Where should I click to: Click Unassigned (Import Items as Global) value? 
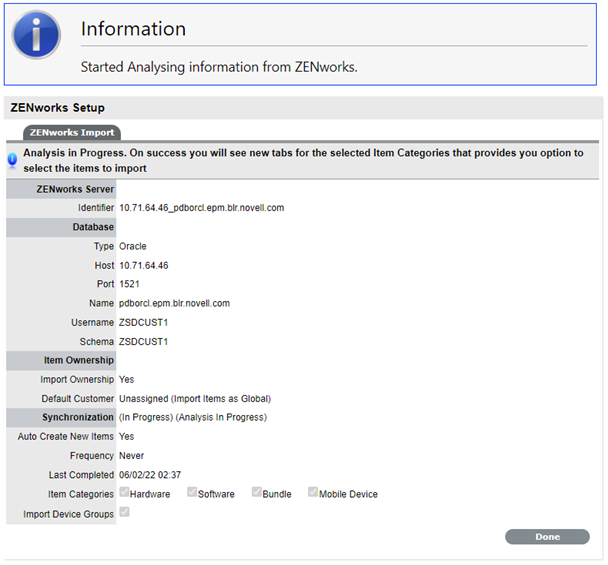coord(195,399)
